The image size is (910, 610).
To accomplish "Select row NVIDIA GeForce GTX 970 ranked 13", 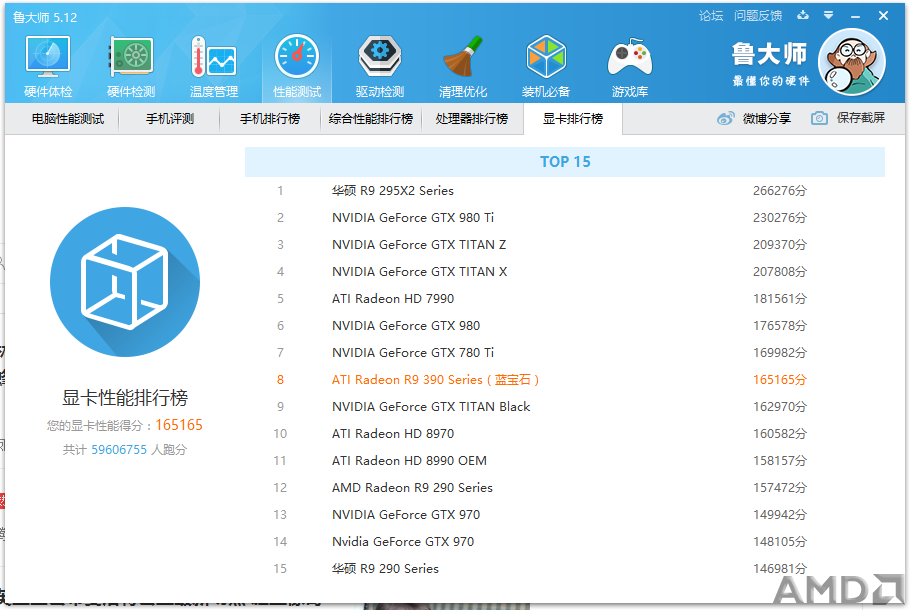I will pos(565,514).
